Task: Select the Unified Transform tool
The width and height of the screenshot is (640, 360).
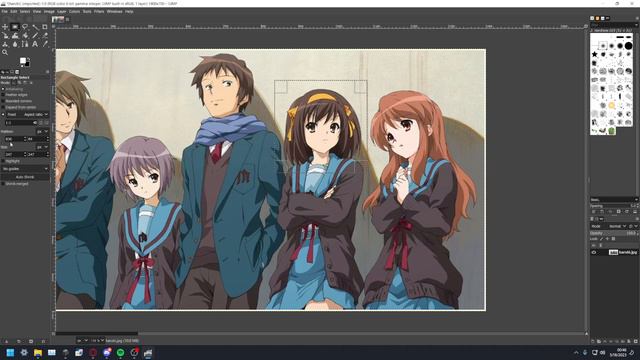Action: 5,36
